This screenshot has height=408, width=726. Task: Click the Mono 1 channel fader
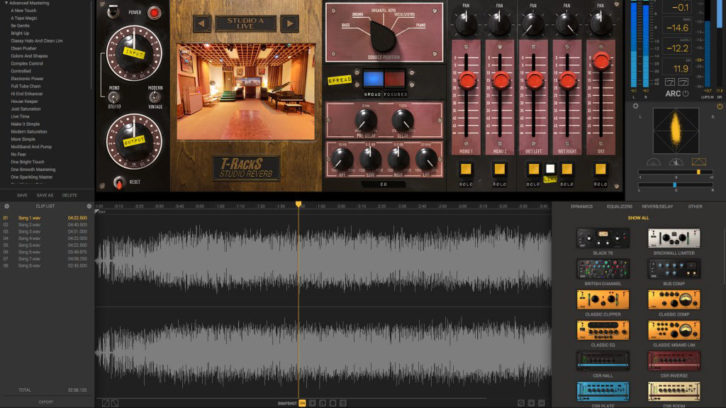point(467,81)
